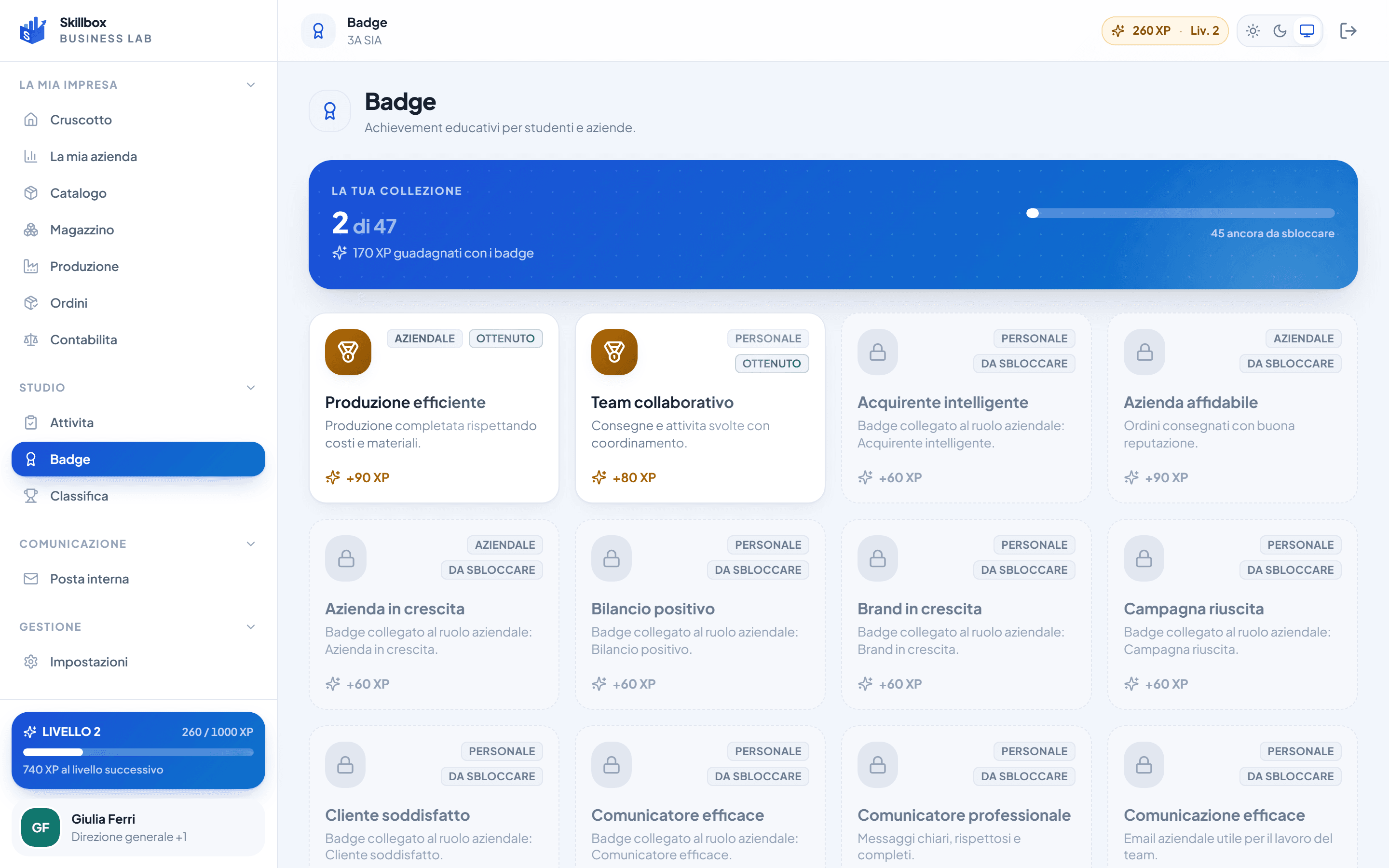This screenshot has width=1389, height=868.
Task: Click the 2 di 47 collection count
Action: pyautogui.click(x=364, y=223)
